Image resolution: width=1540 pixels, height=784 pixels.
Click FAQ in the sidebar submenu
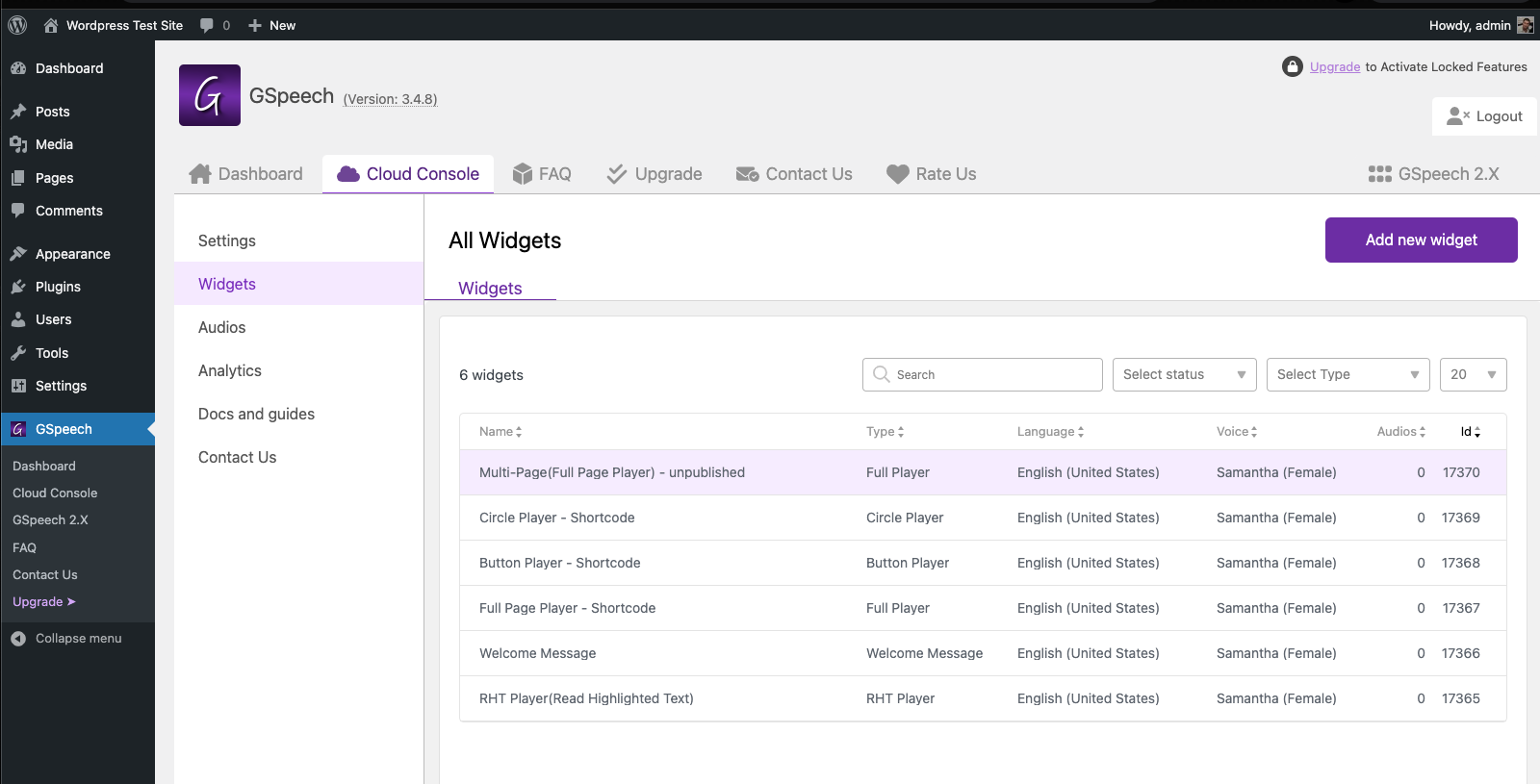[24, 547]
